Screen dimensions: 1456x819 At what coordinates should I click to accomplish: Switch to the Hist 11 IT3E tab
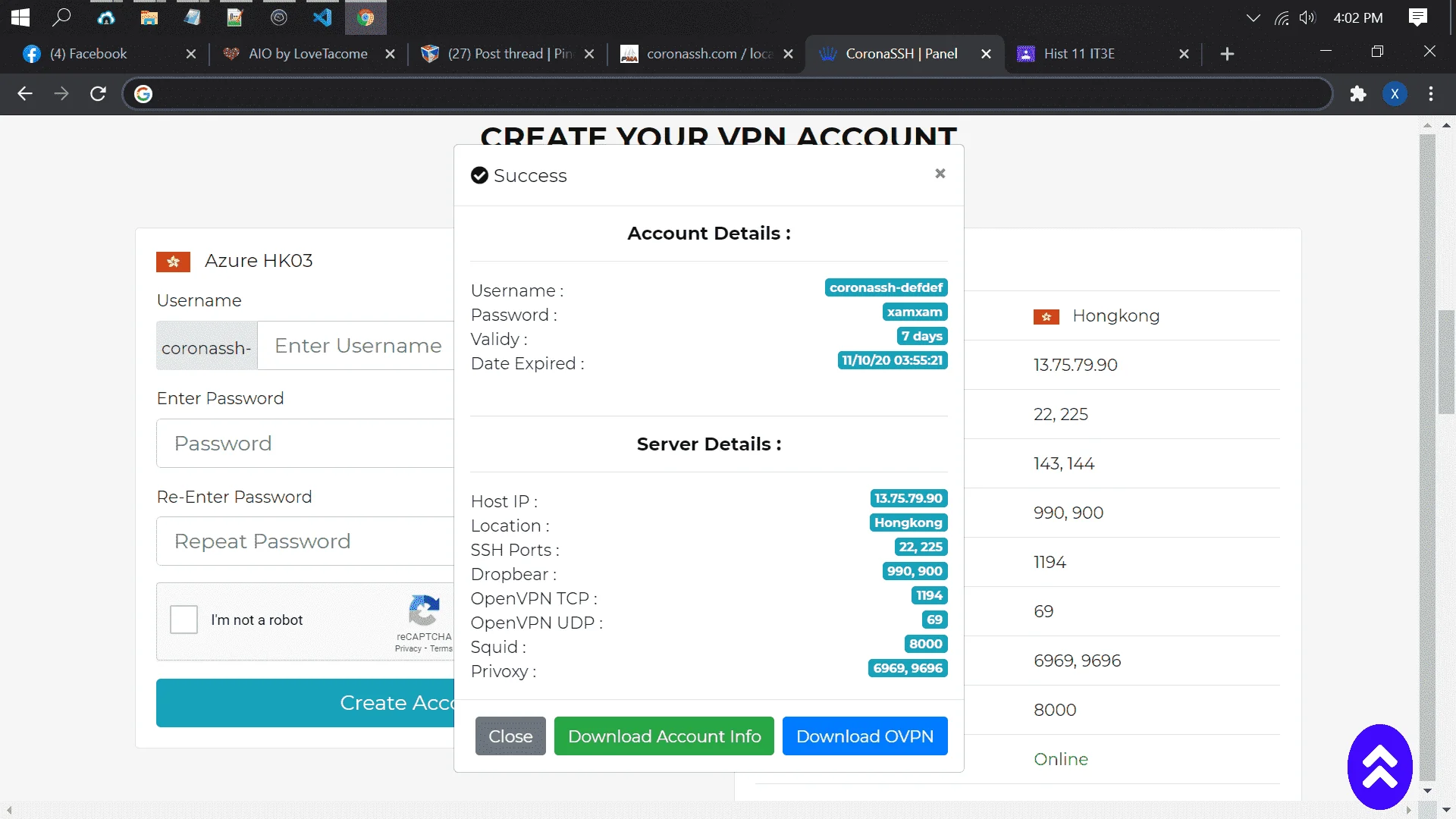[x=1104, y=54]
